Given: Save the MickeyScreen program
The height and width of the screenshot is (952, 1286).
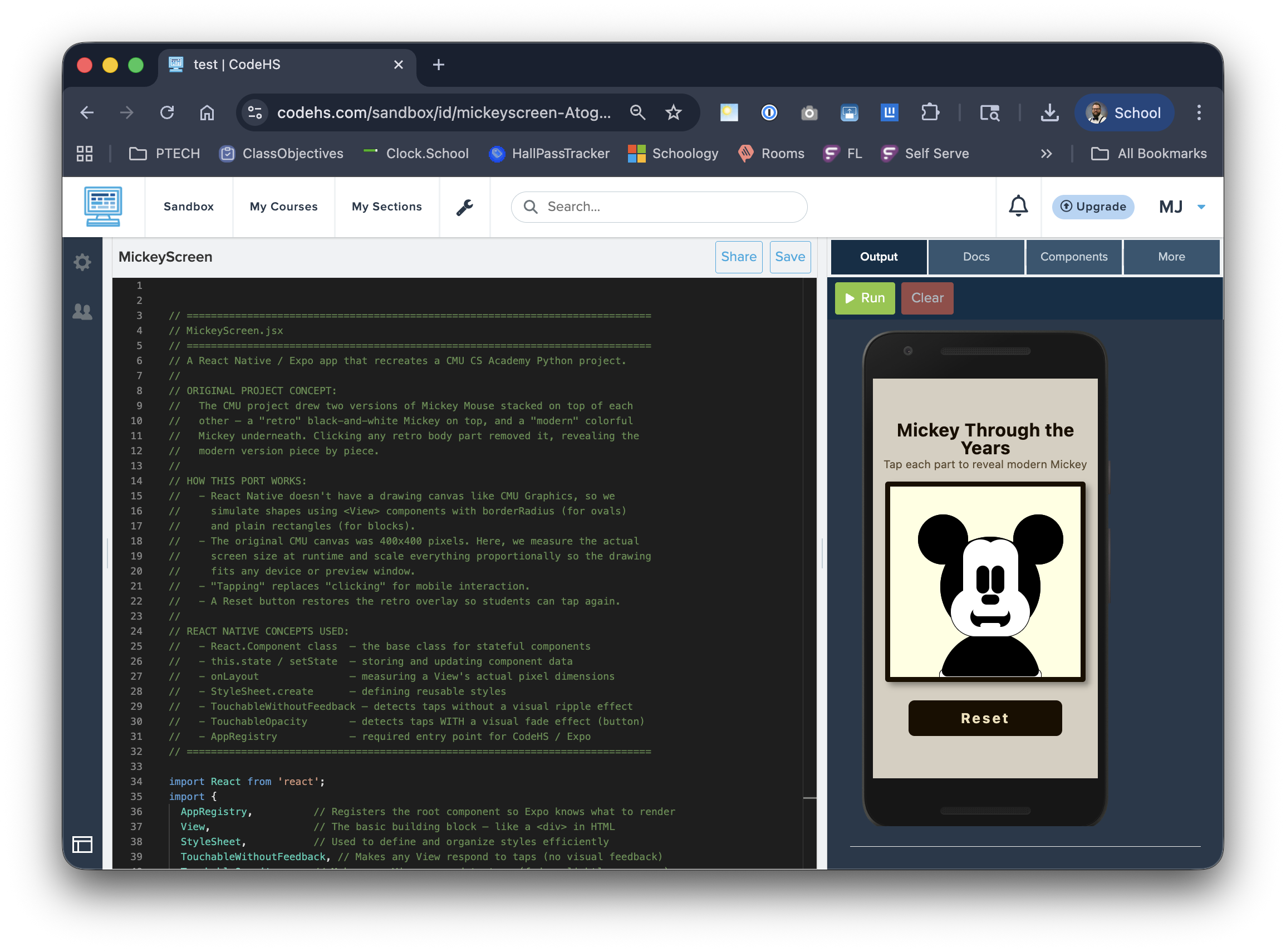Looking at the screenshot, I should [790, 257].
